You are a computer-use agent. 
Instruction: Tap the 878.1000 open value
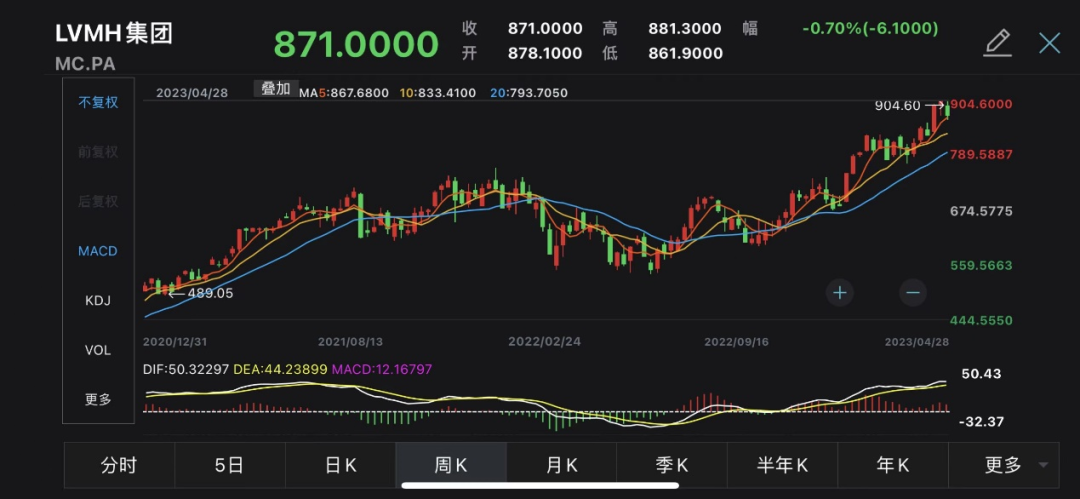click(545, 53)
